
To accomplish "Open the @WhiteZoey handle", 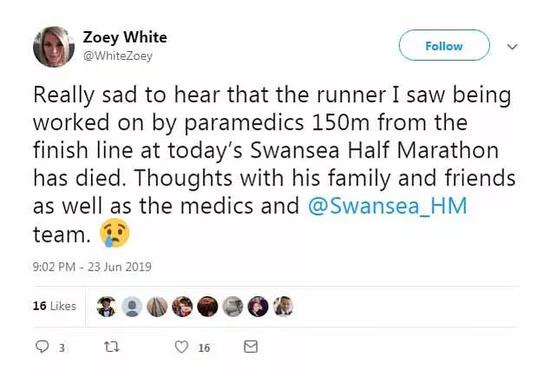I will [x=118, y=56].
